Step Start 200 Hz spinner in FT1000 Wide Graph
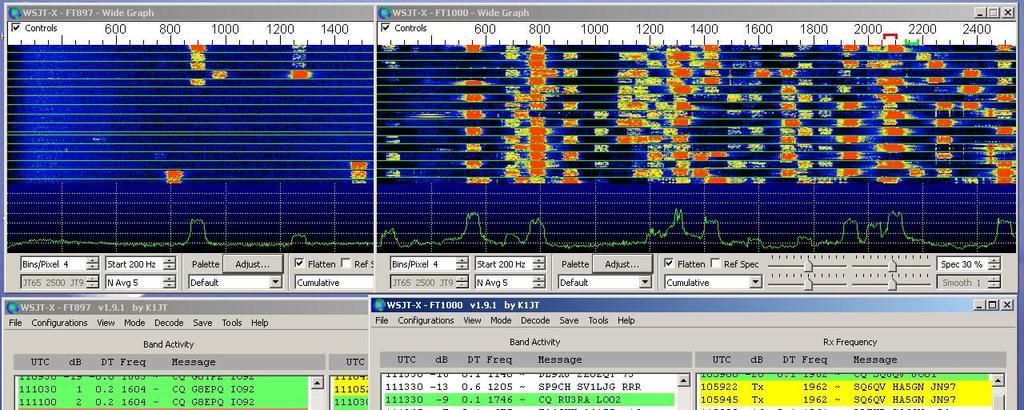The width and height of the screenshot is (1024, 410). click(539, 264)
